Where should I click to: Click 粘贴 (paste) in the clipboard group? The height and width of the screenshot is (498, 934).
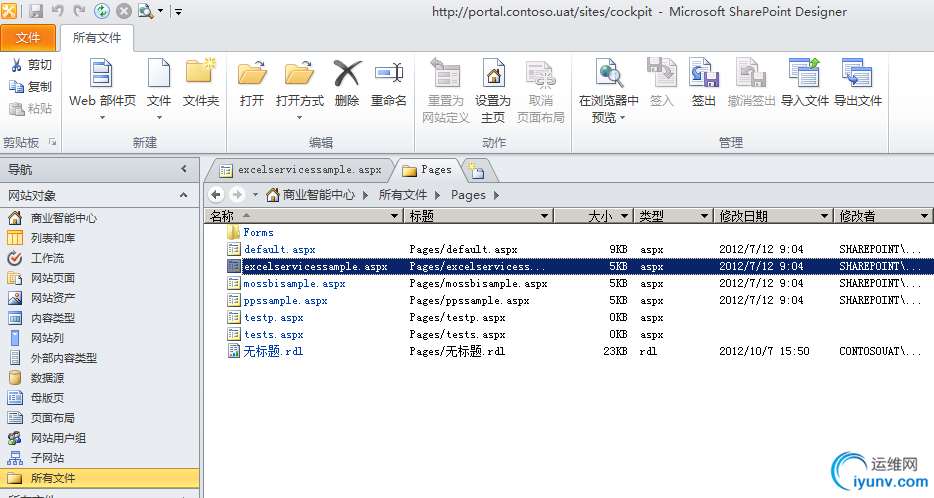point(31,108)
